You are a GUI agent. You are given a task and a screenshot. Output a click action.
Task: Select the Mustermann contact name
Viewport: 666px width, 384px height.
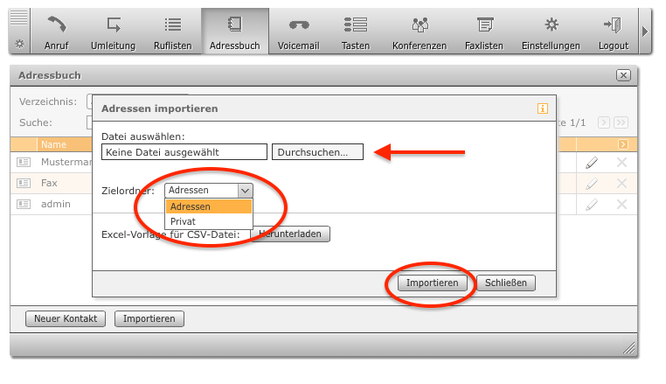point(66,162)
